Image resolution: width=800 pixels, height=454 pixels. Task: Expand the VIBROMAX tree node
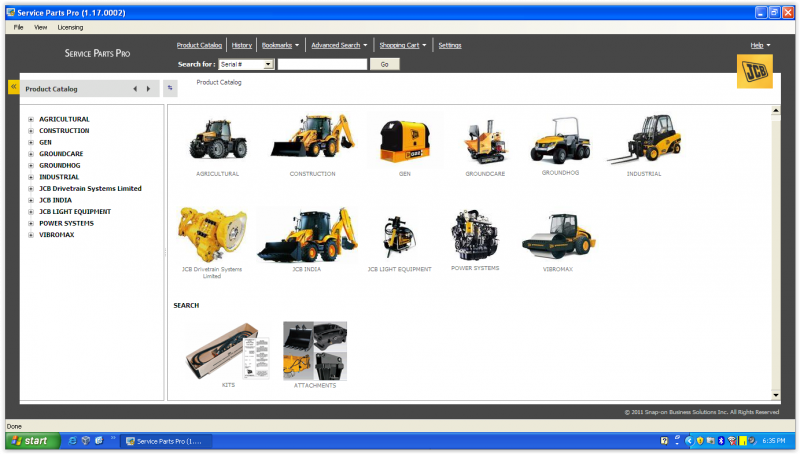pyautogui.click(x=31, y=235)
